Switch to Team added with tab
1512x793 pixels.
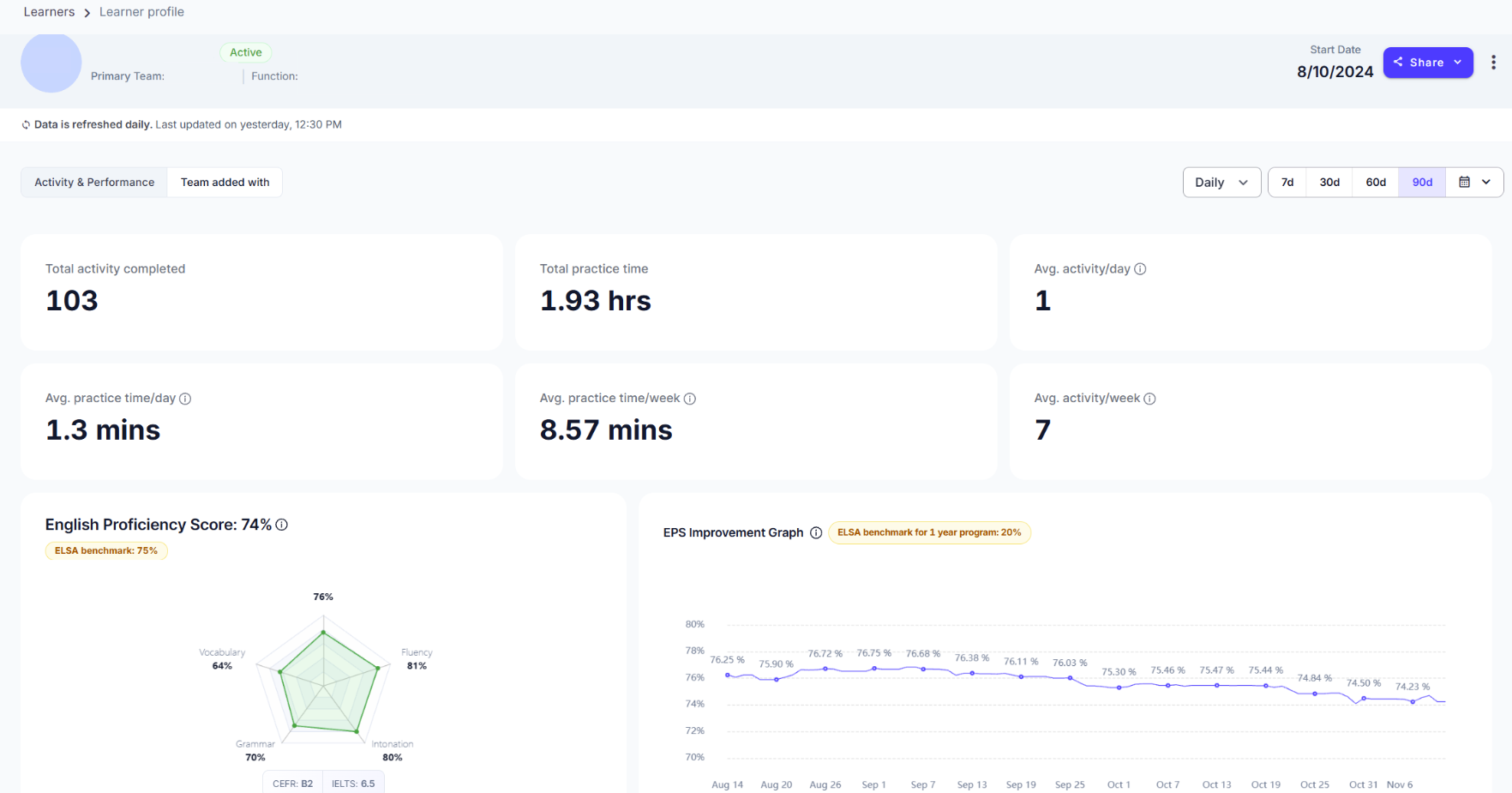(x=225, y=183)
